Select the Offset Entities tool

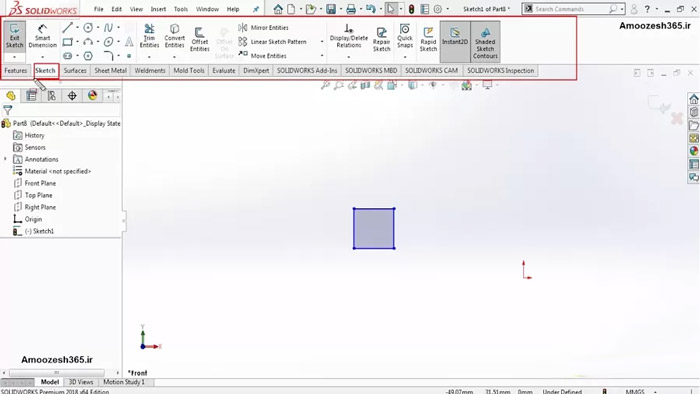200,39
